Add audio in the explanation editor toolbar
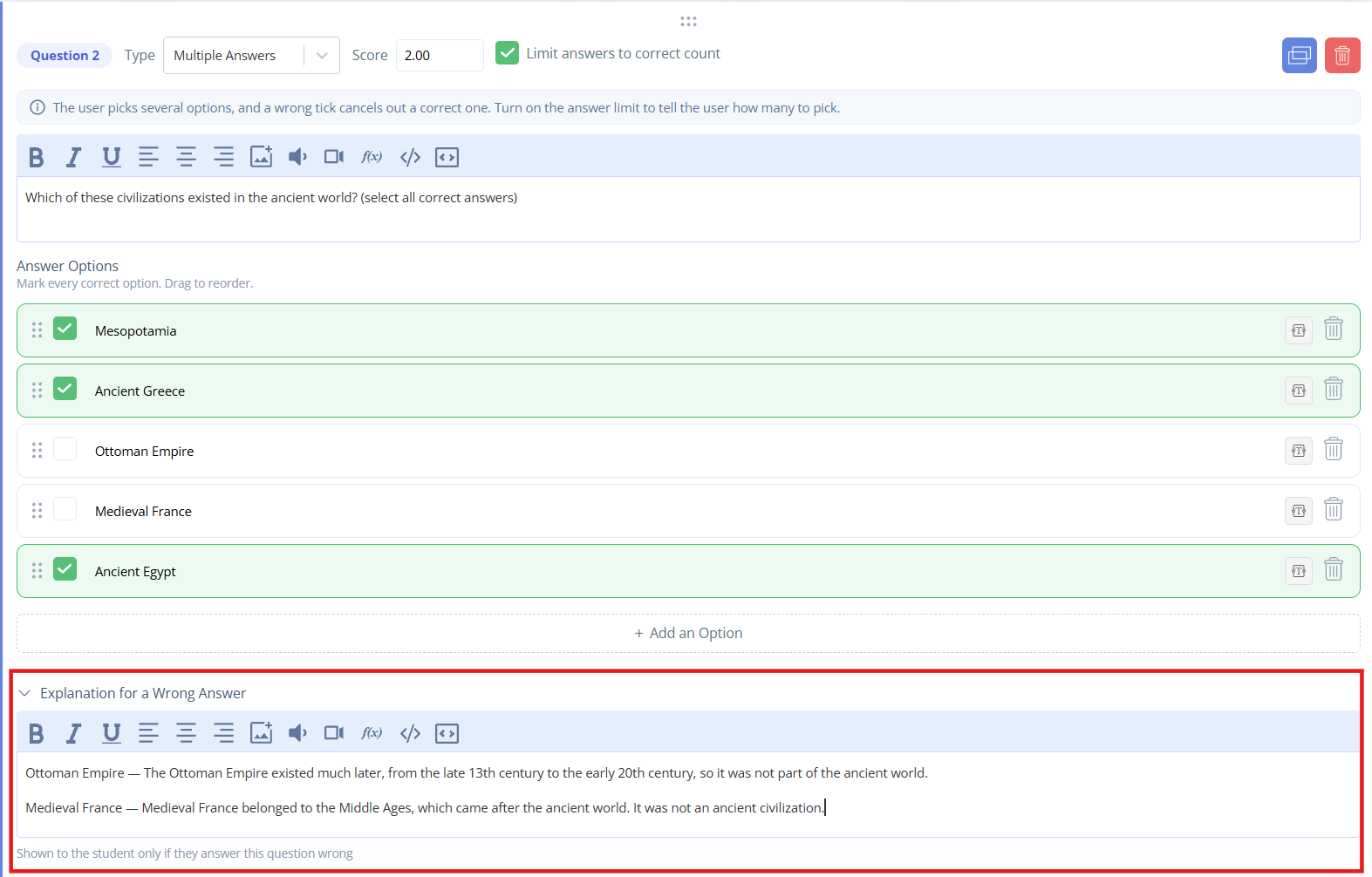Image resolution: width=1372 pixels, height=877 pixels. coord(297,733)
